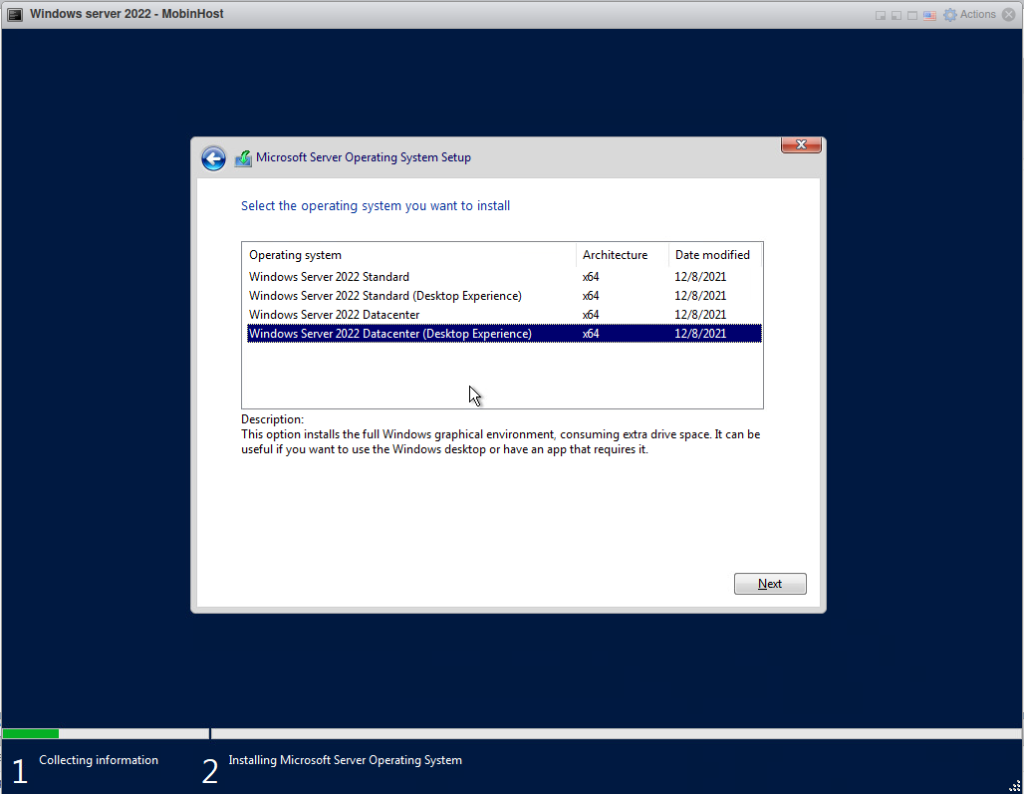Click the 12/8/2021 date in the Datacenter row
This screenshot has width=1024, height=794.
click(700, 315)
